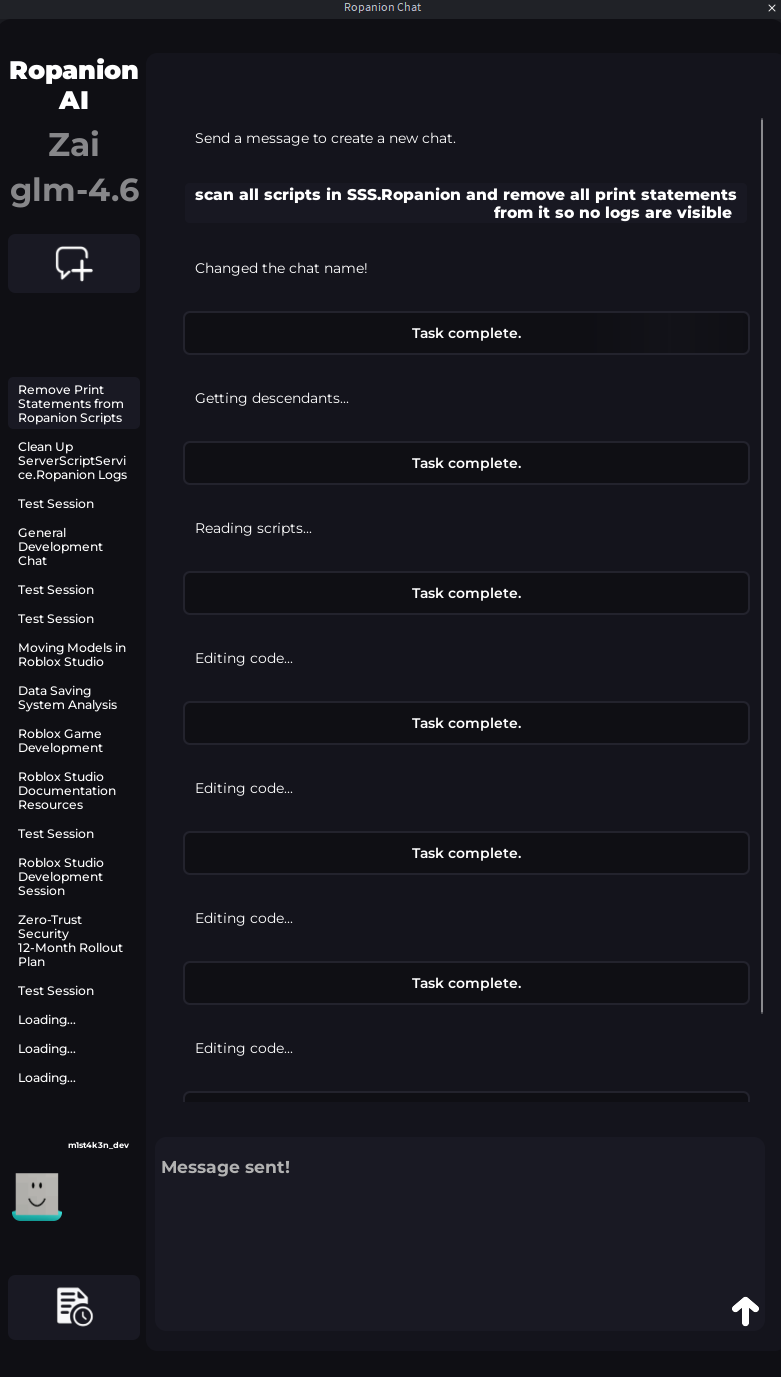The height and width of the screenshot is (1377, 781).
Task: Expand Task complete under Getting descendants
Action: [466, 463]
